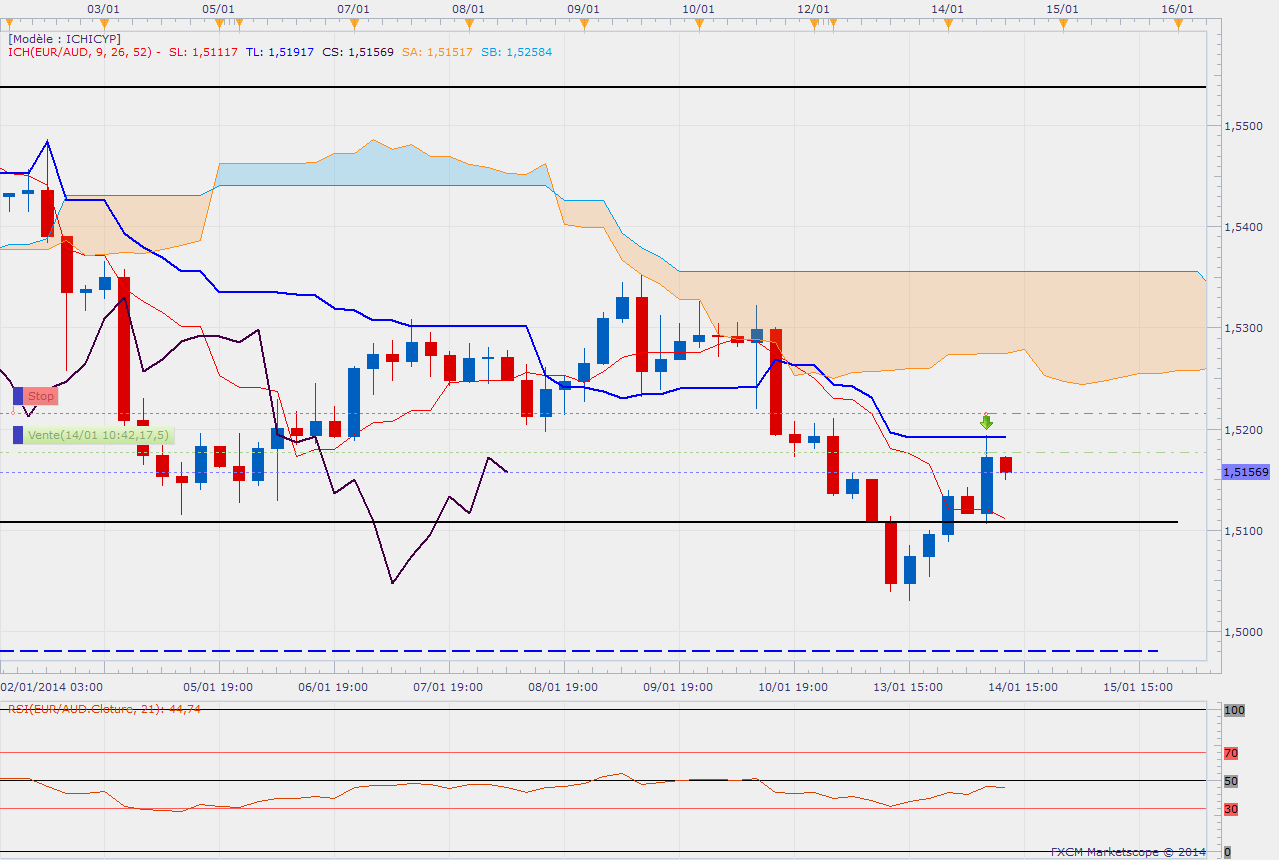Image resolution: width=1279 pixels, height=860 pixels.
Task: Click the green sell arrow marker
Action: point(986,422)
